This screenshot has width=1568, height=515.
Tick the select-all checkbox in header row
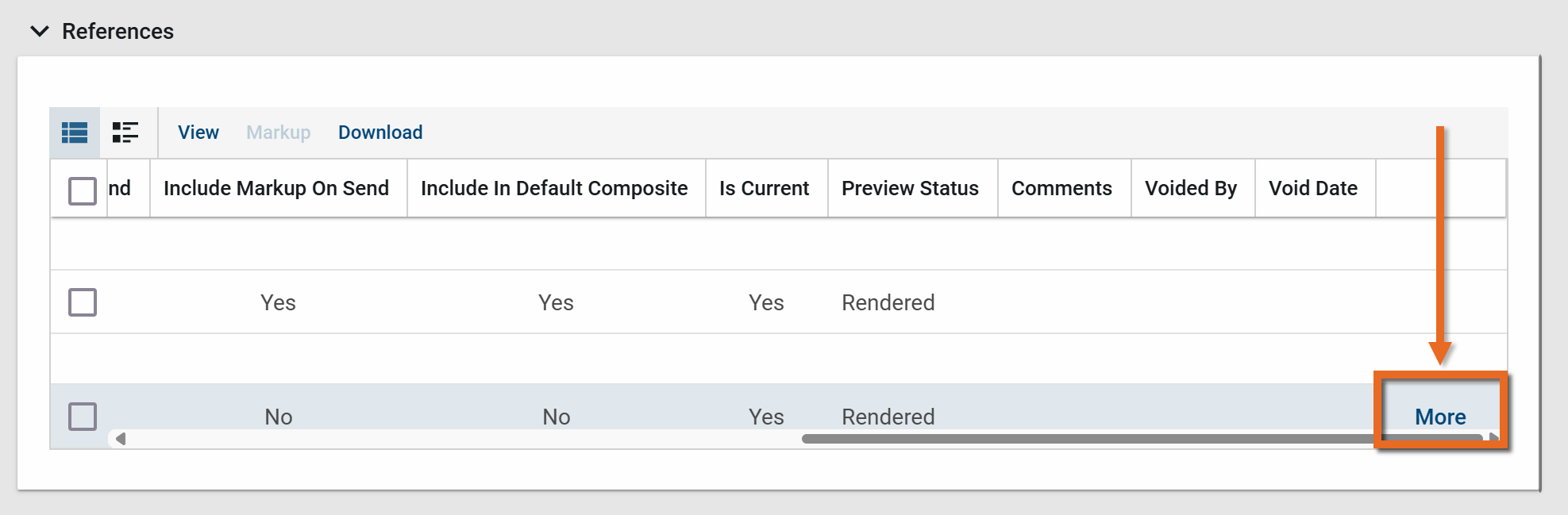tap(83, 190)
